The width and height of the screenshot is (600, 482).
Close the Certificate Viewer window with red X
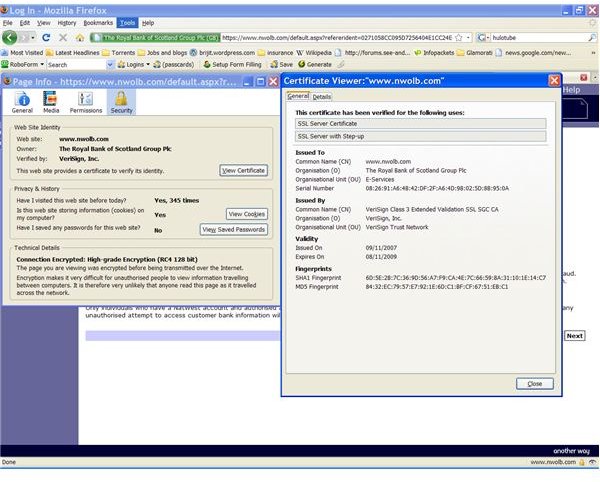click(554, 81)
